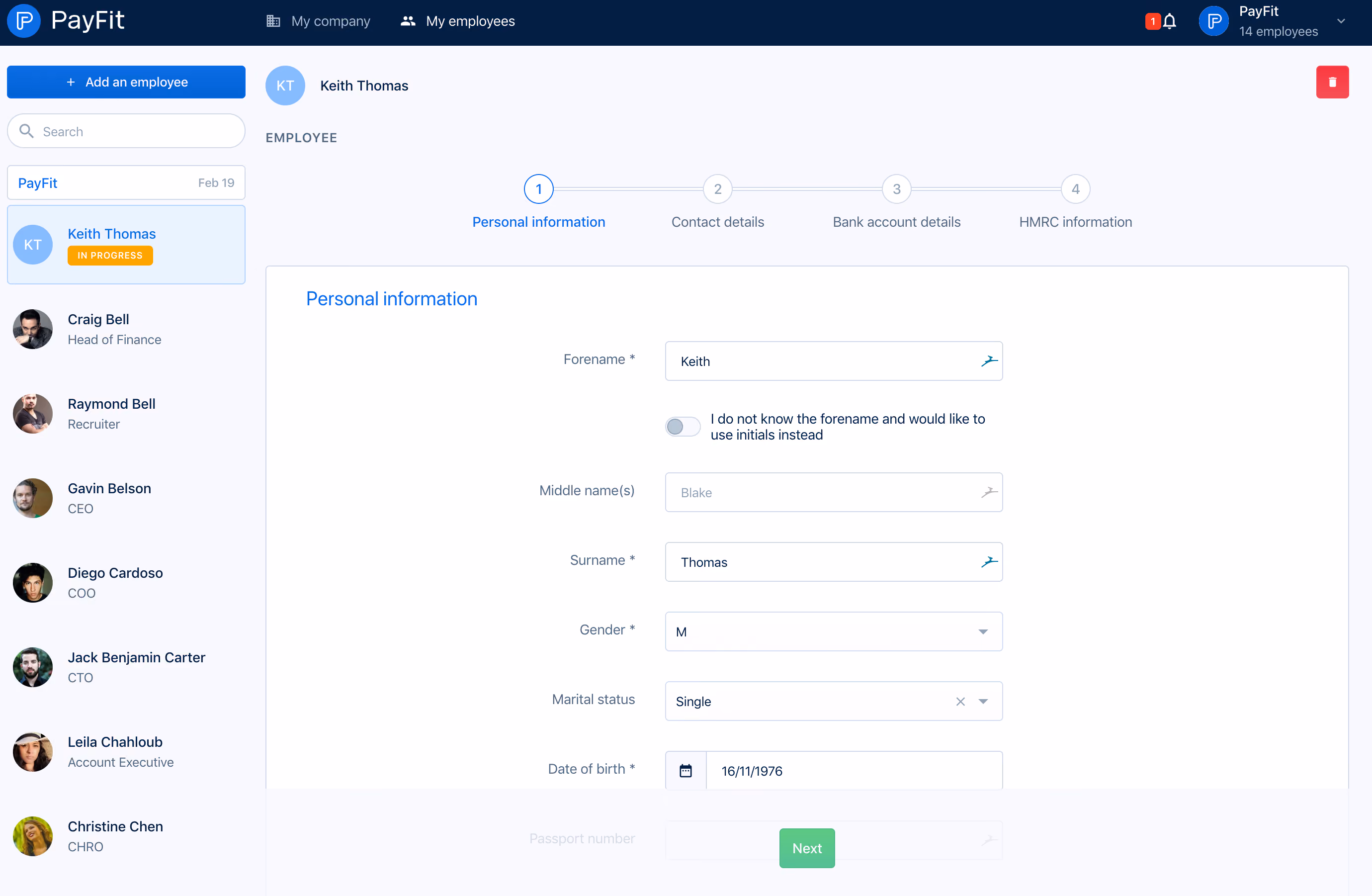Image resolution: width=1372 pixels, height=896 pixels.
Task: Click the Surname field autofill icon
Action: (x=989, y=562)
